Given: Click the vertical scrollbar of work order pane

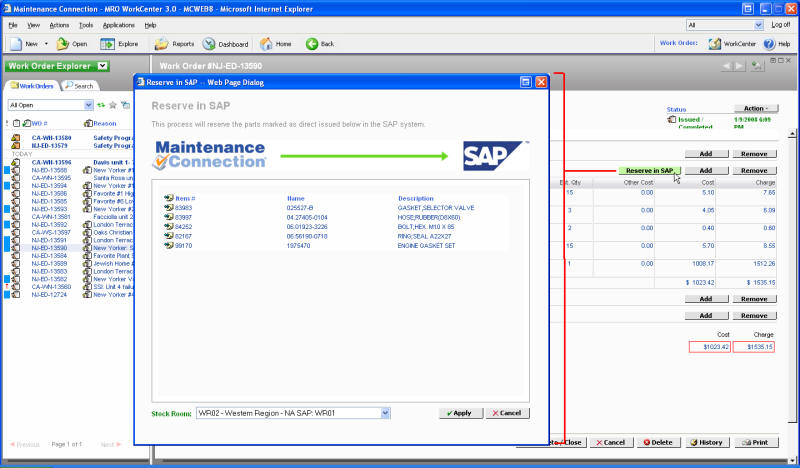Looking at the screenshot, I should (792, 276).
